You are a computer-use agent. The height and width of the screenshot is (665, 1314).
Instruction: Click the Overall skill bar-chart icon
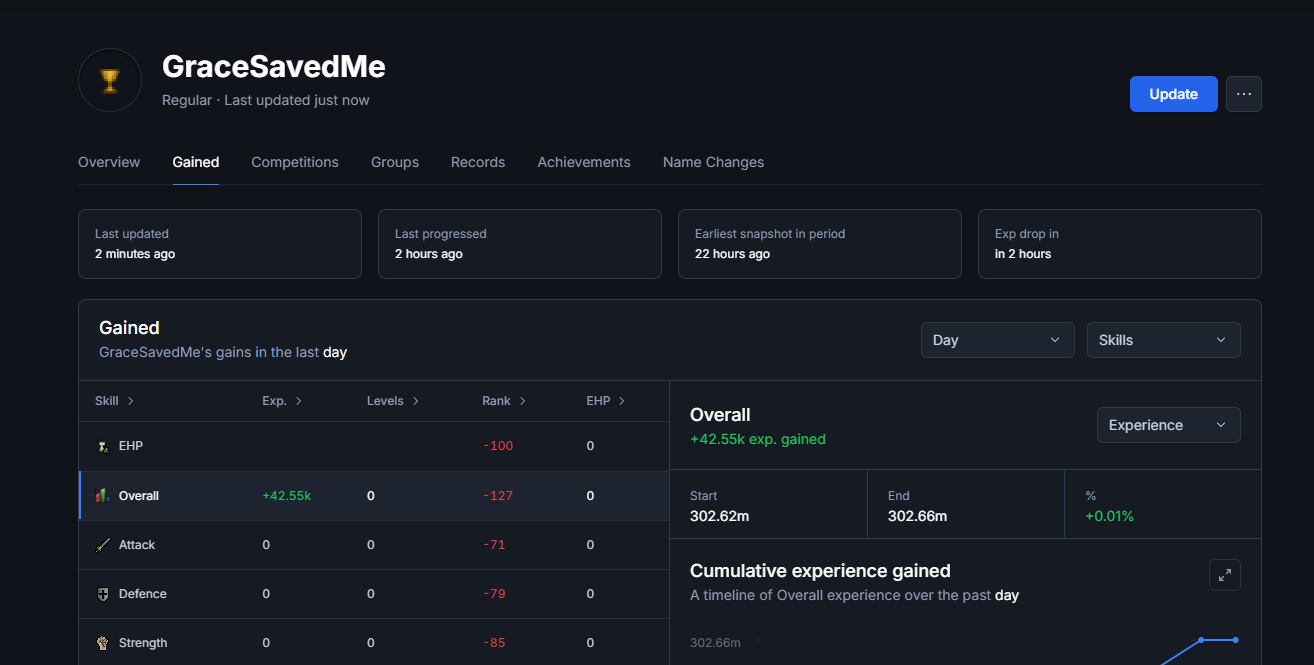tap(102, 496)
